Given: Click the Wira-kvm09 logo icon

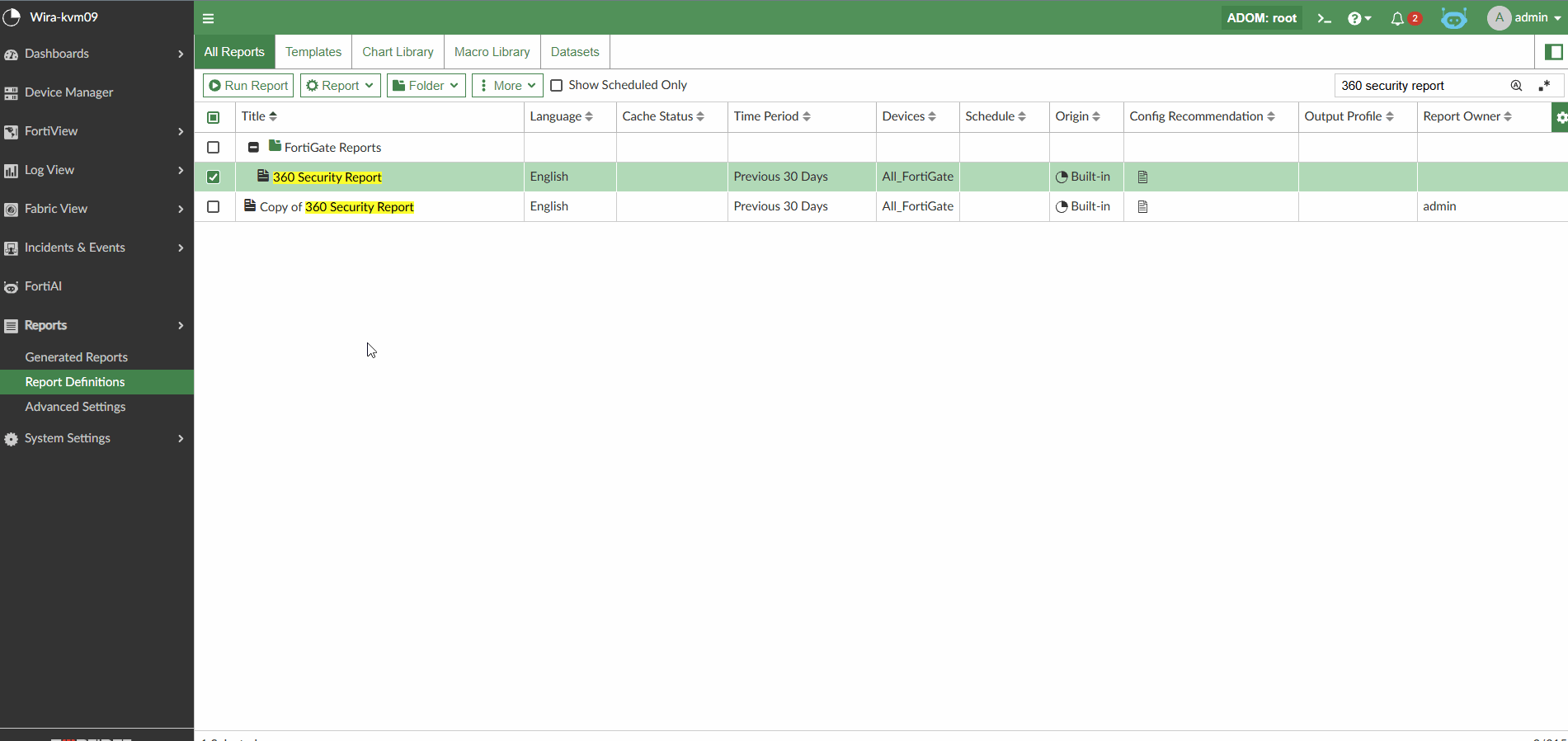Looking at the screenshot, I should [x=12, y=17].
